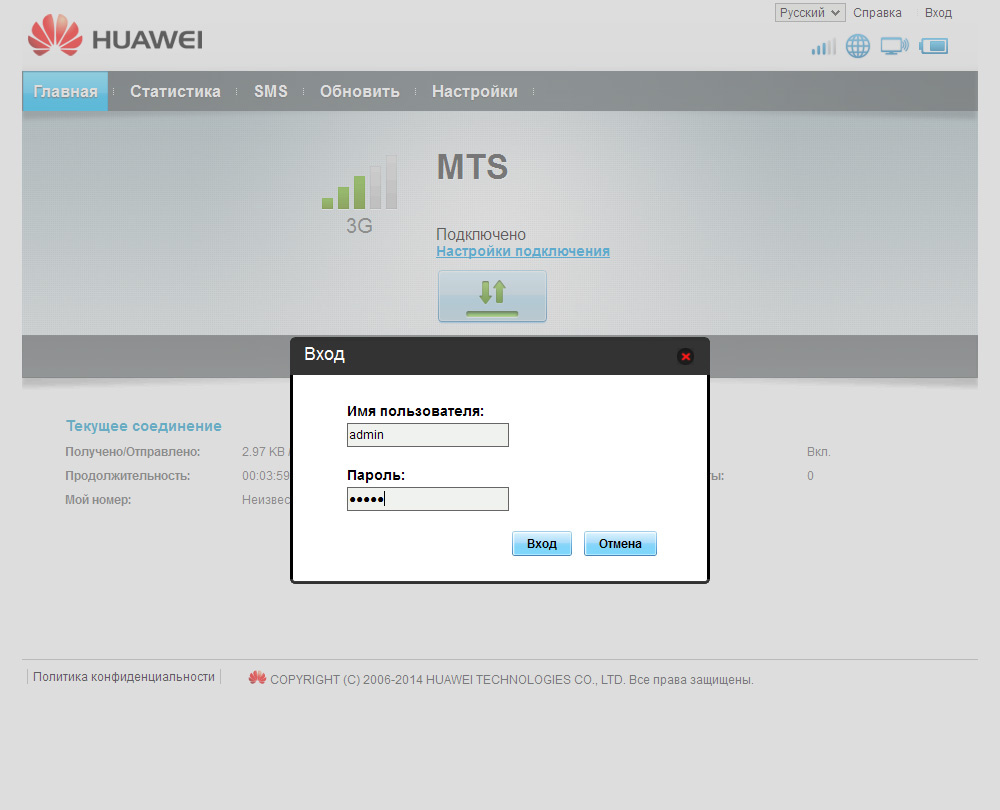
Task: Click the monitor Wi-Fi status icon
Action: click(895, 46)
